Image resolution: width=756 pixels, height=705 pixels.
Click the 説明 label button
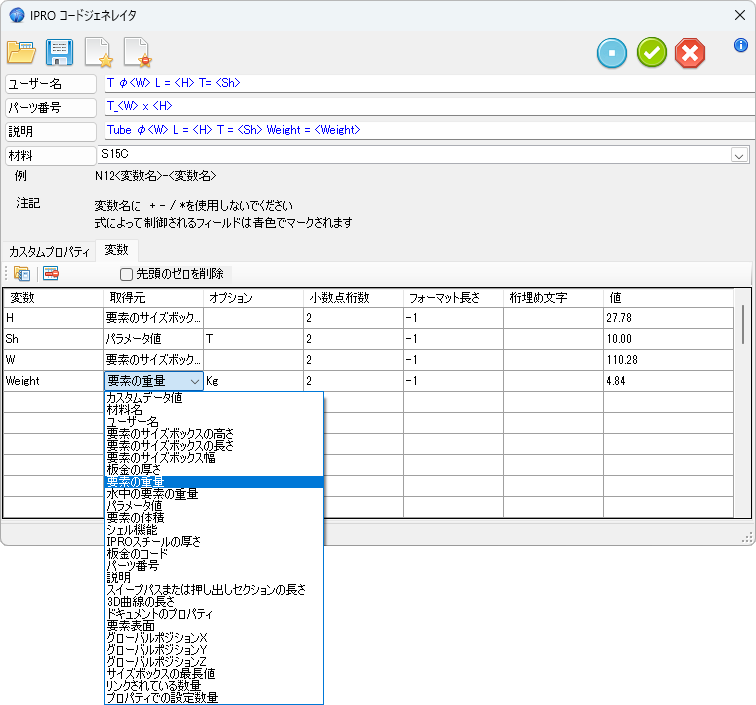(51, 132)
